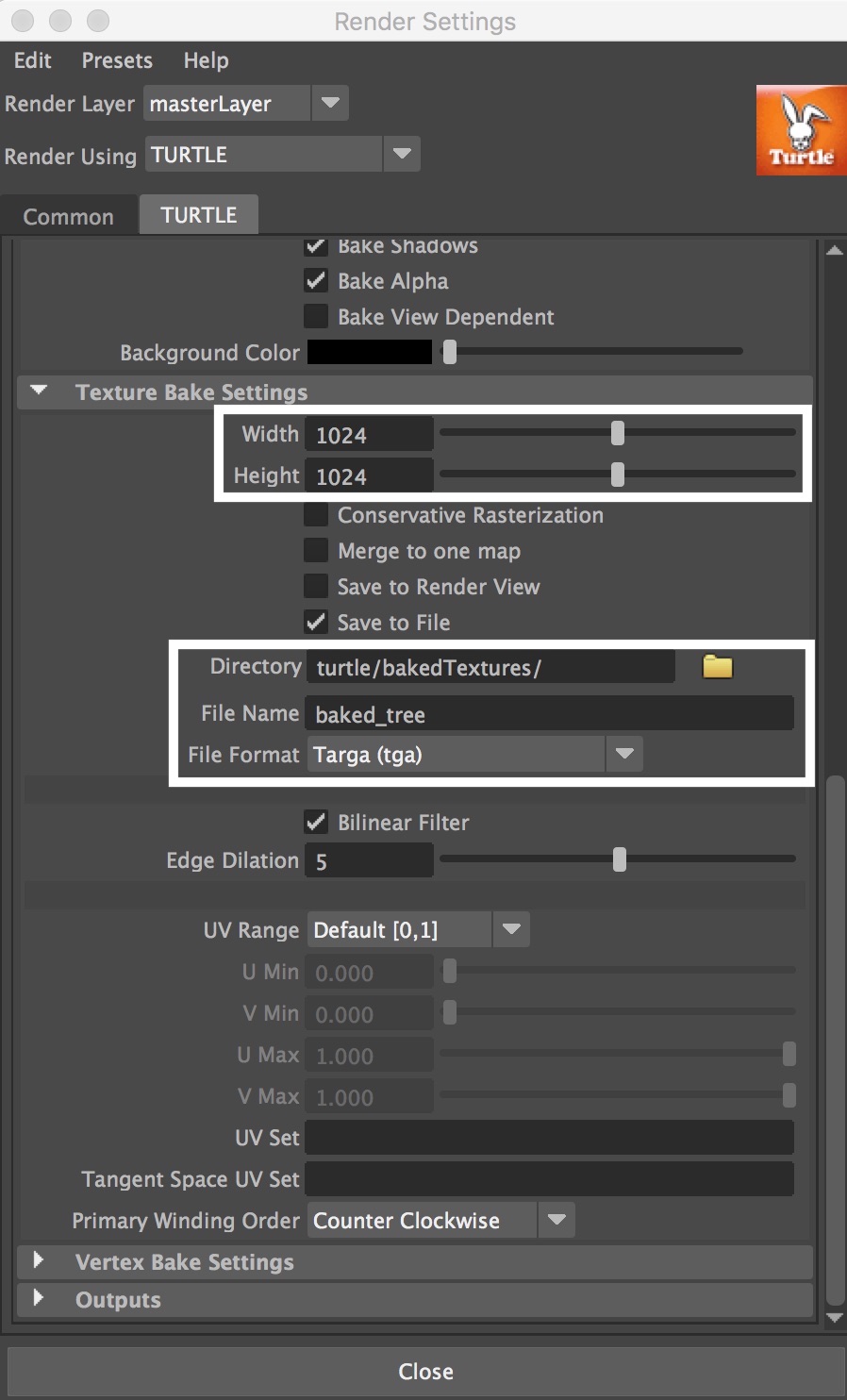Click the scroll up arrow

point(834,250)
